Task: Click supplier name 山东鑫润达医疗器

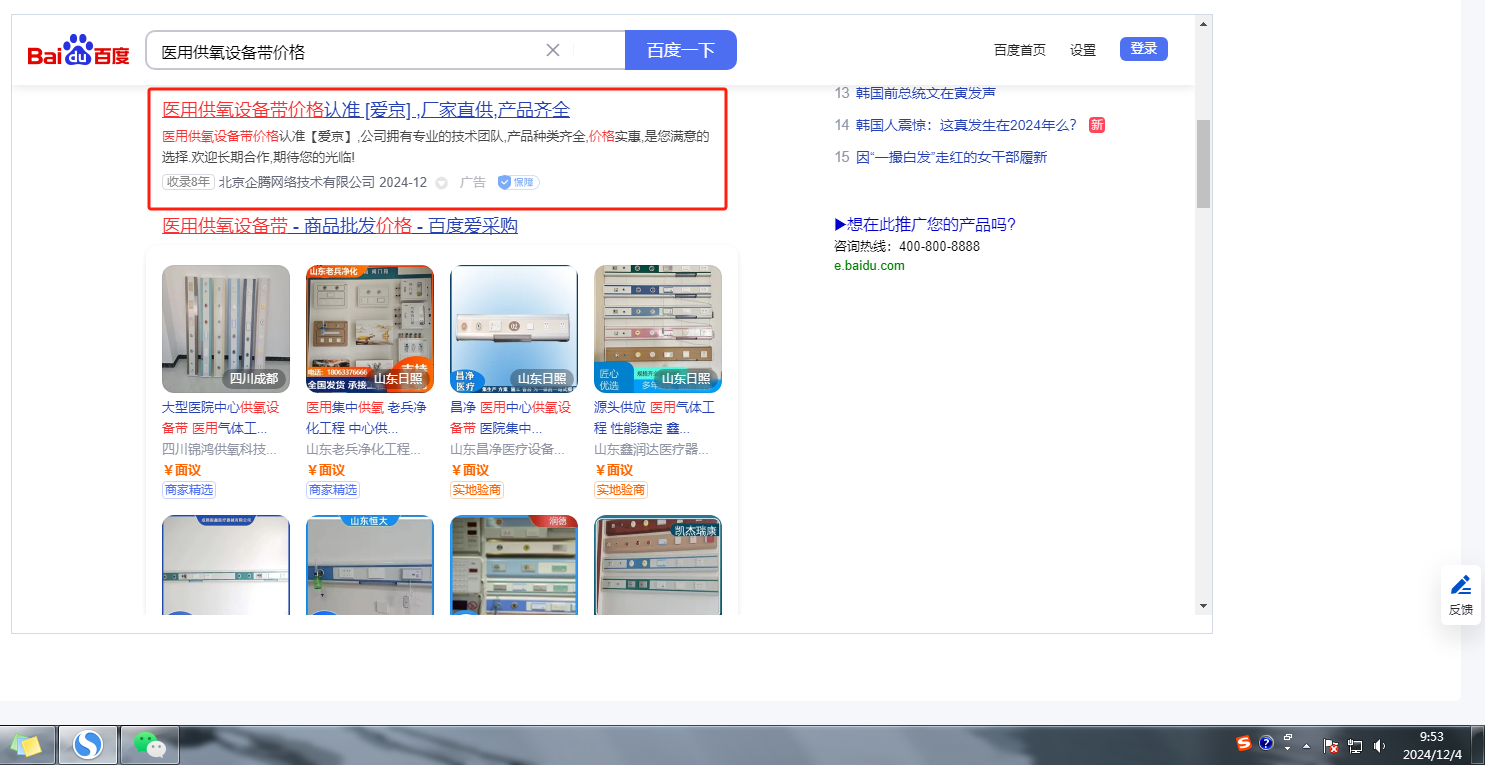Action: click(x=652, y=450)
